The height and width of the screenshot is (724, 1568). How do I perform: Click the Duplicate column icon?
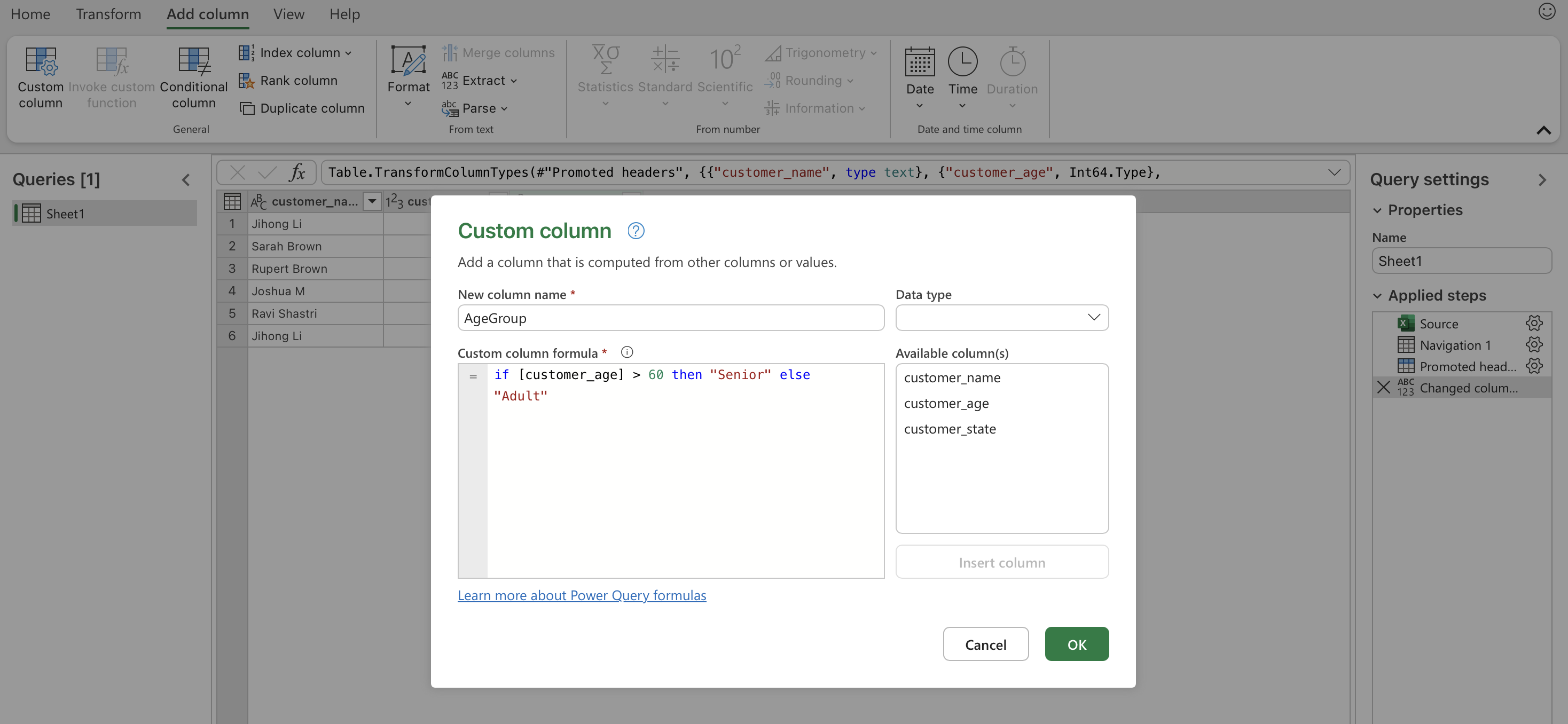[x=247, y=108]
